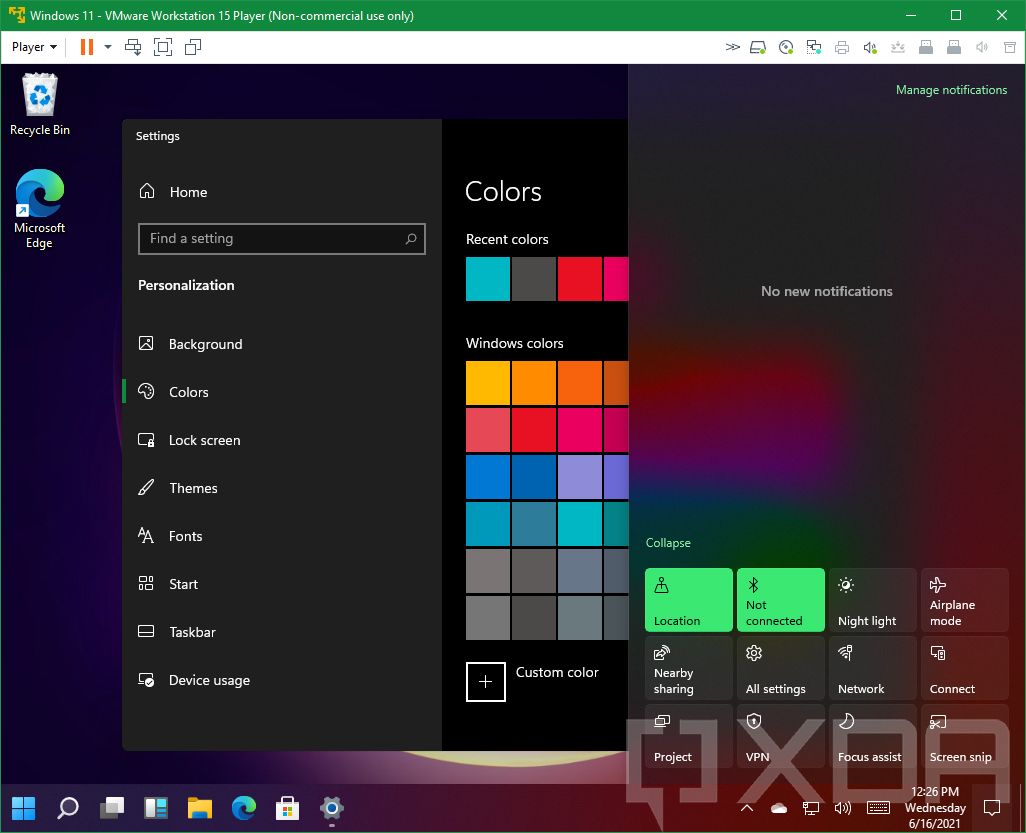Pick dark gray recent color swatch
The image size is (1026, 833).
click(x=534, y=279)
